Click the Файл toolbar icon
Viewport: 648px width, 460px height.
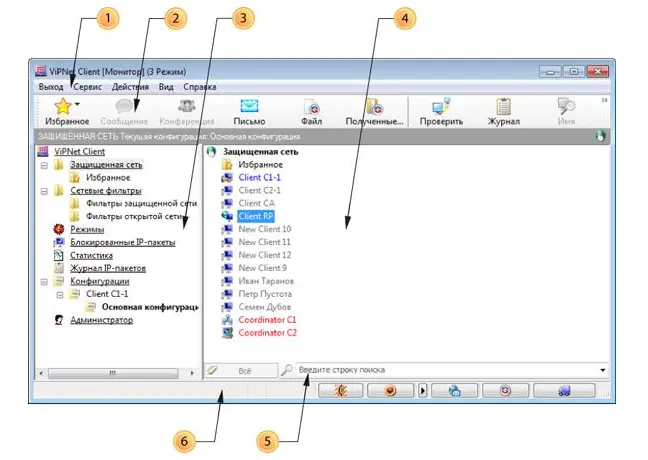[x=312, y=106]
